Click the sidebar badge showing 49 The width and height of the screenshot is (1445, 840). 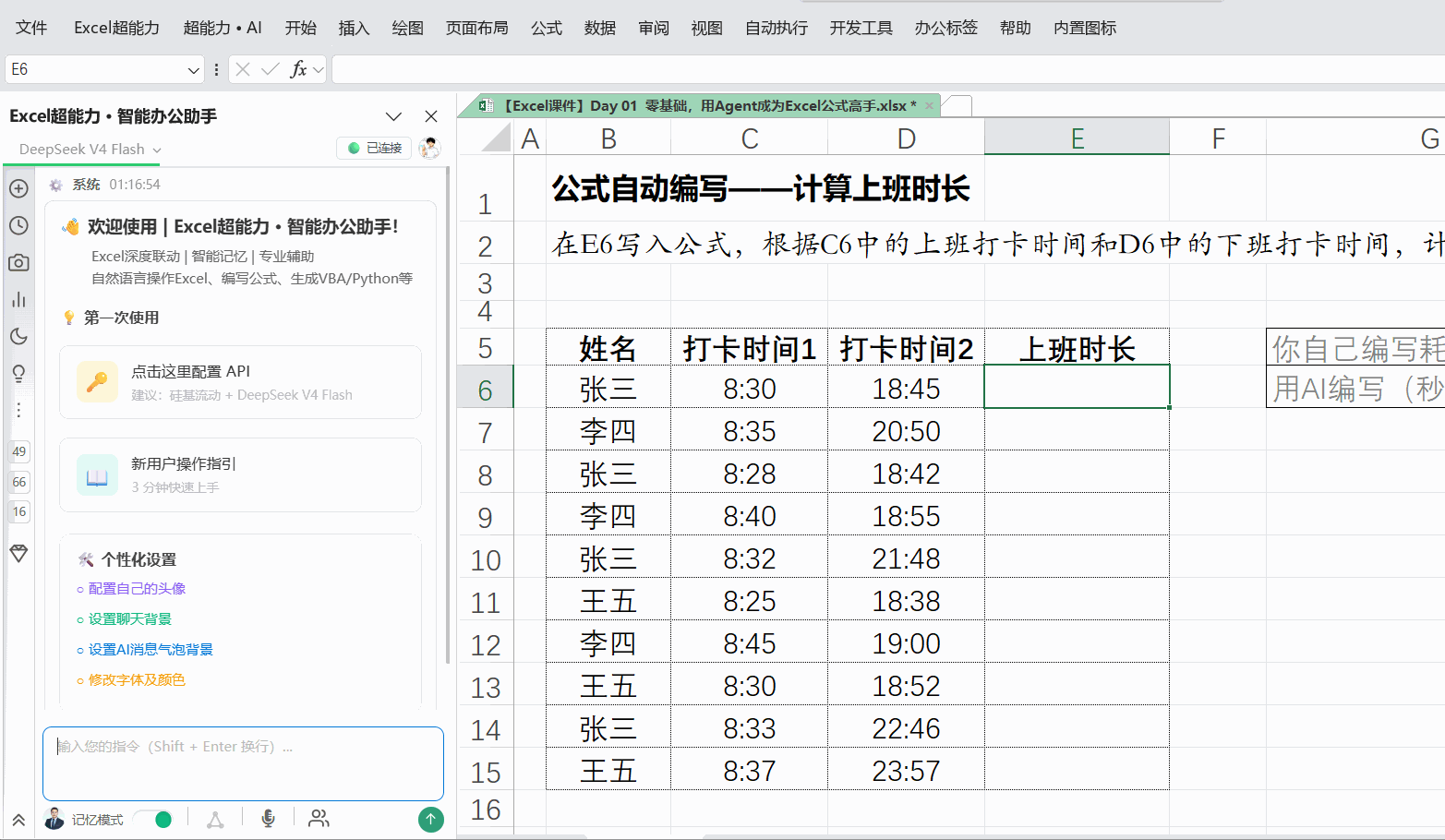[x=19, y=451]
